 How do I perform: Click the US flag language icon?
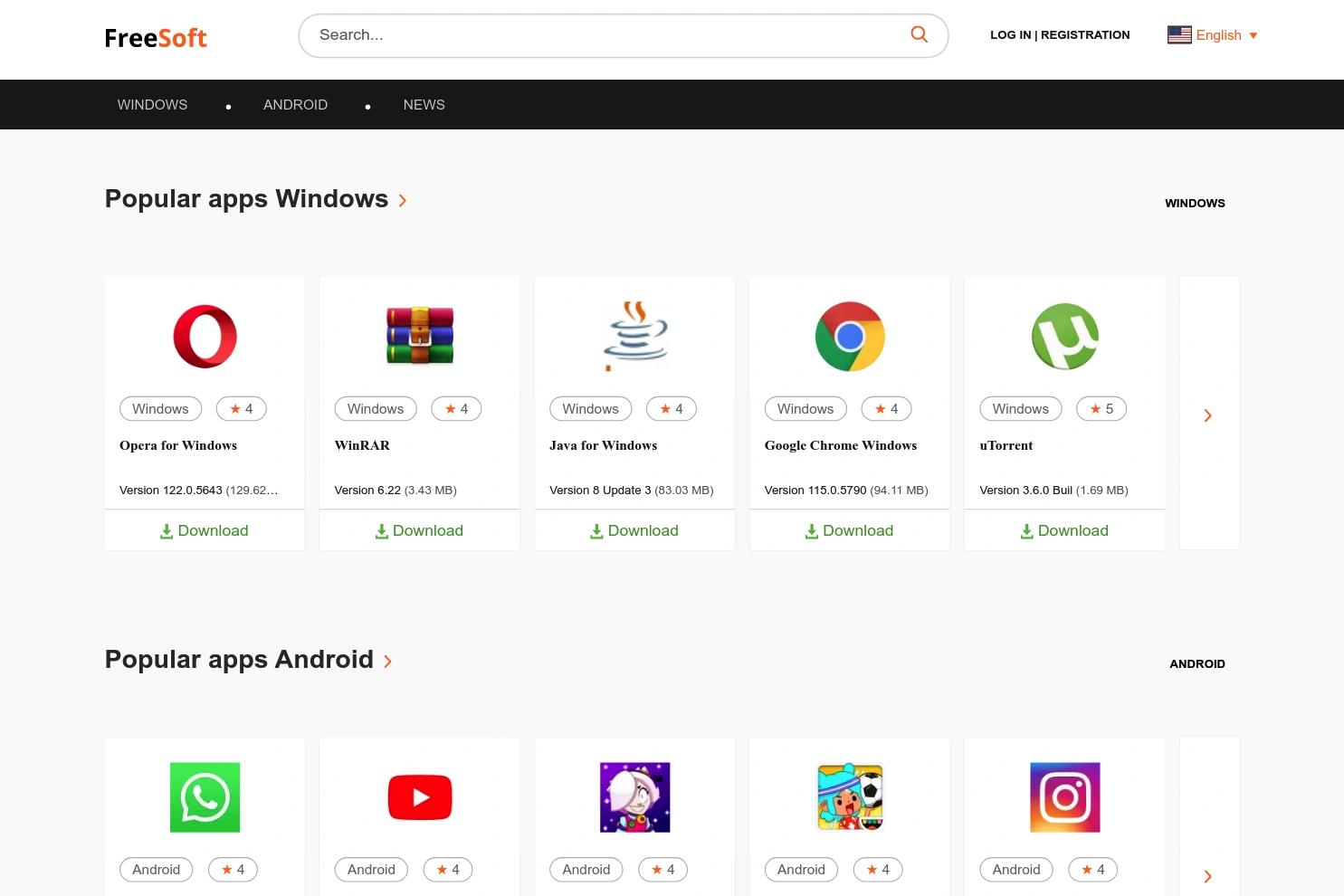(x=1179, y=35)
